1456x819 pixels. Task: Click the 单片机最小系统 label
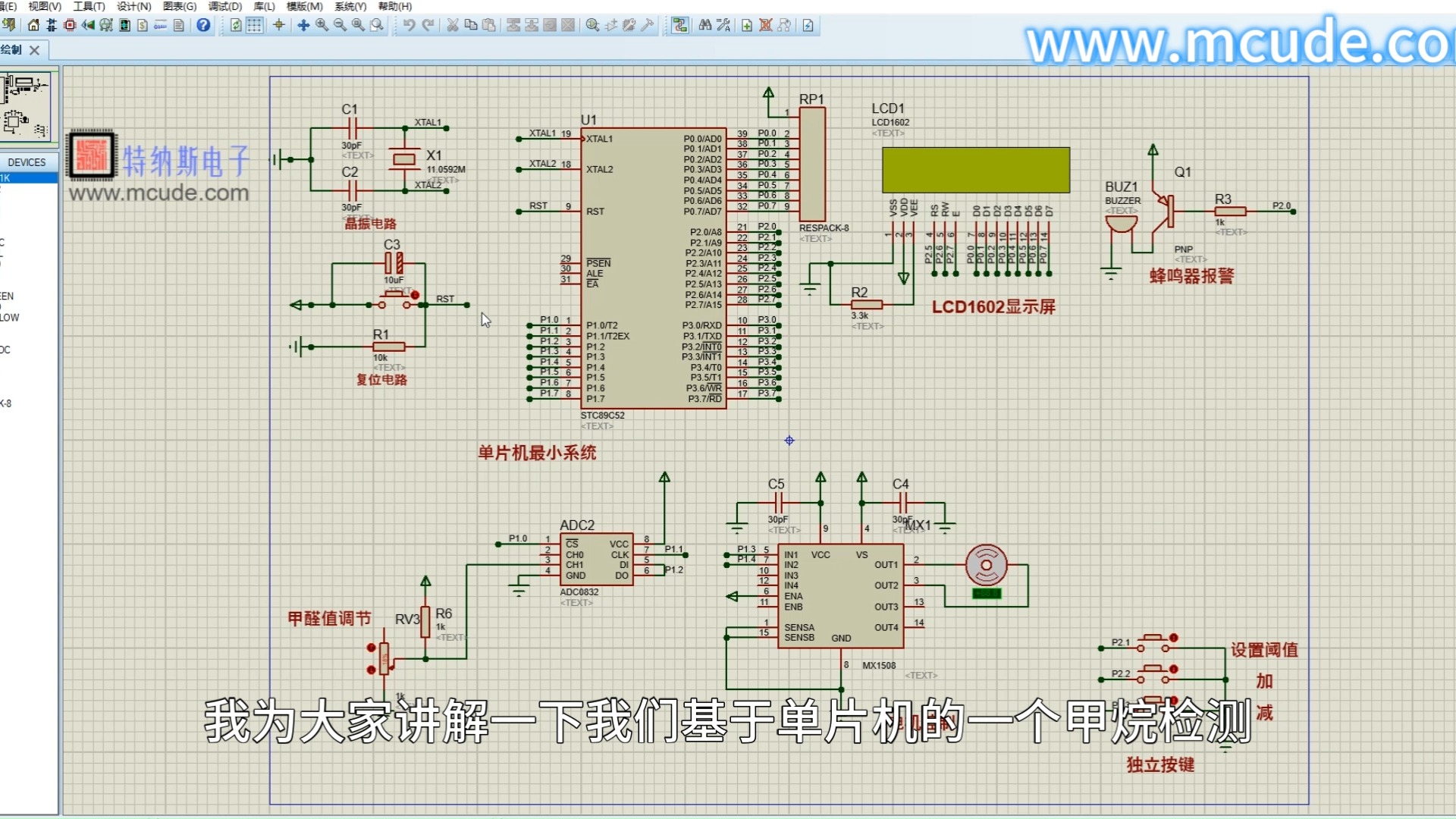point(537,453)
